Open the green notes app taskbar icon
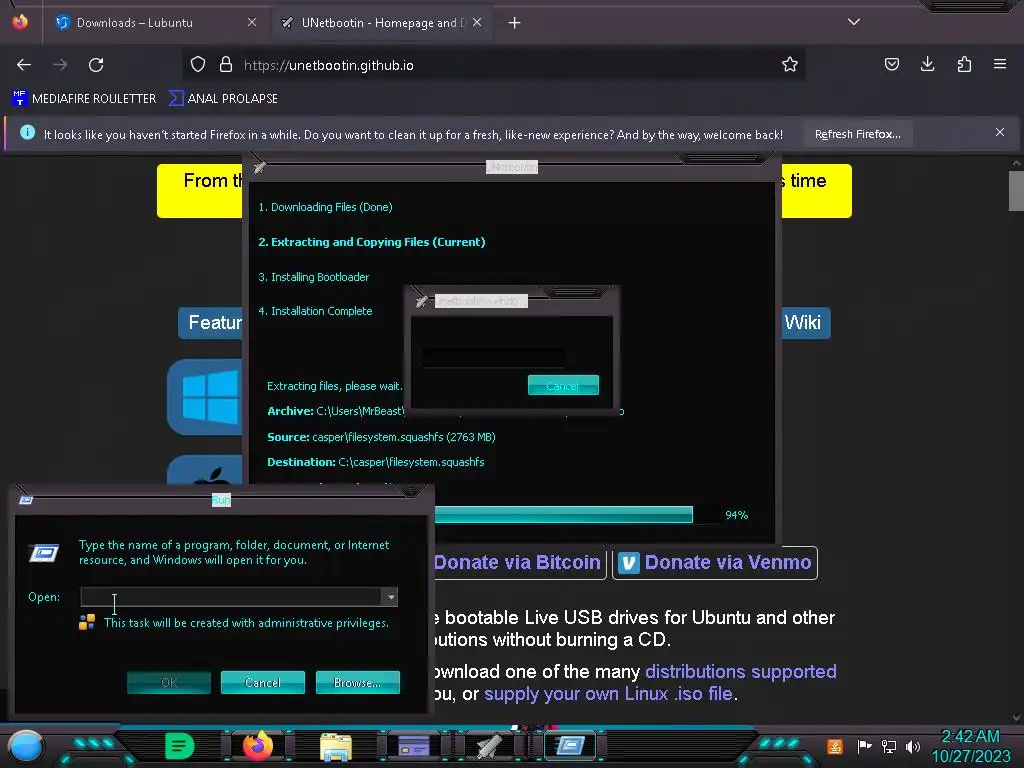 point(179,746)
